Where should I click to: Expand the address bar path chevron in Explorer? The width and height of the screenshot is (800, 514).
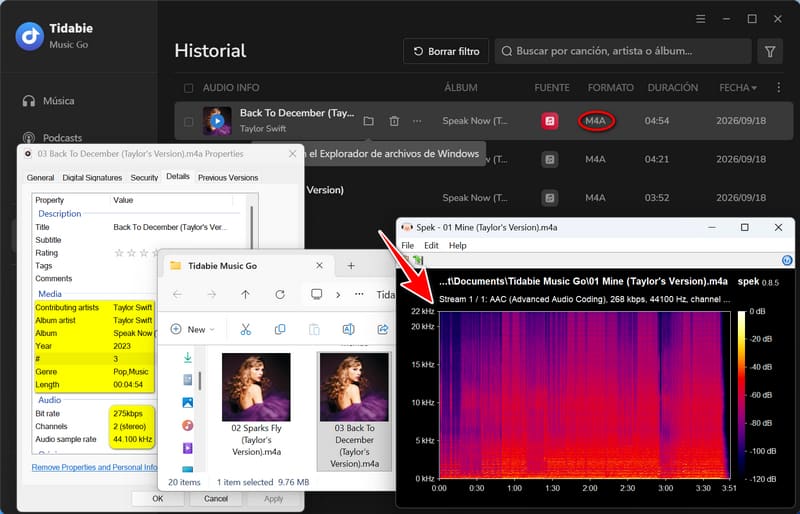click(338, 295)
